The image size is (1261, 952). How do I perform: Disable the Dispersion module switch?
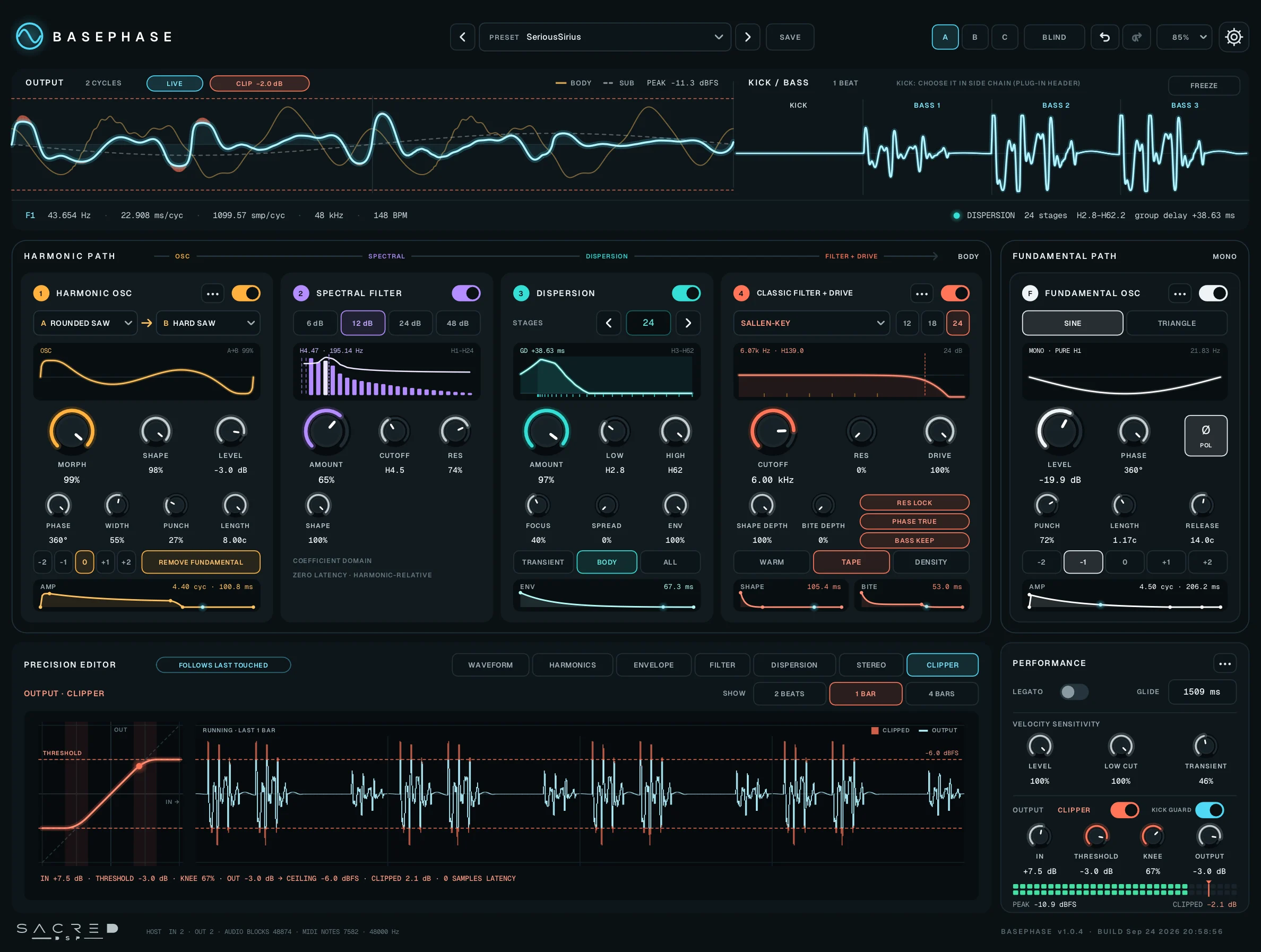coord(686,293)
